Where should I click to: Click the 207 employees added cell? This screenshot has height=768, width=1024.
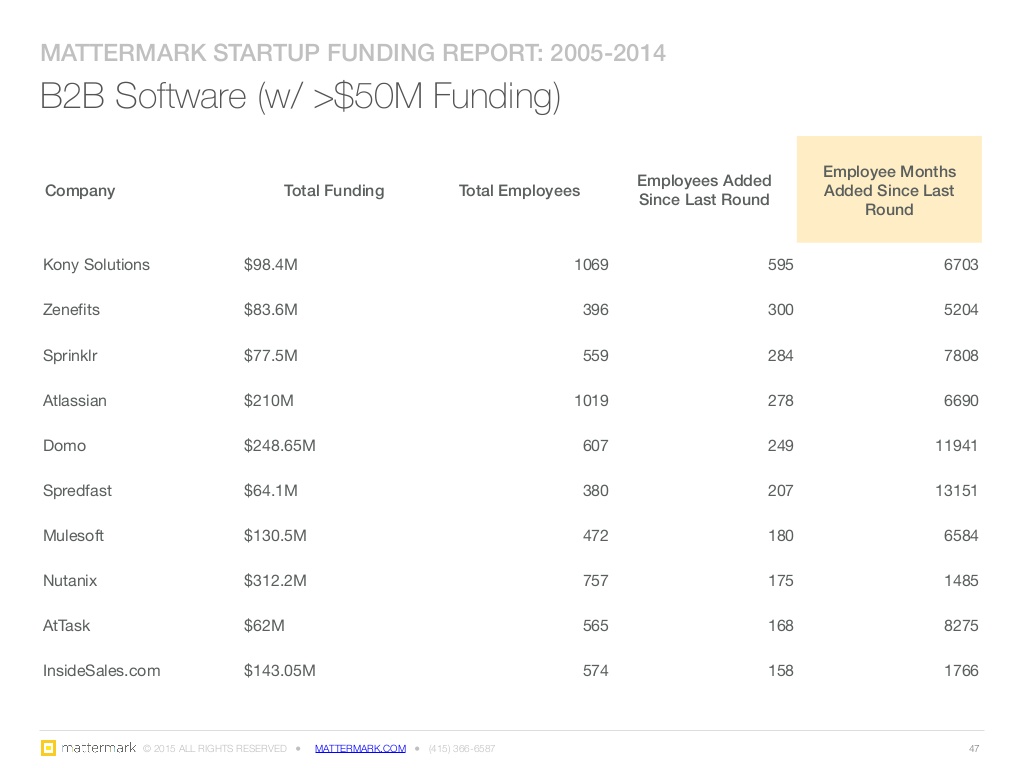780,490
